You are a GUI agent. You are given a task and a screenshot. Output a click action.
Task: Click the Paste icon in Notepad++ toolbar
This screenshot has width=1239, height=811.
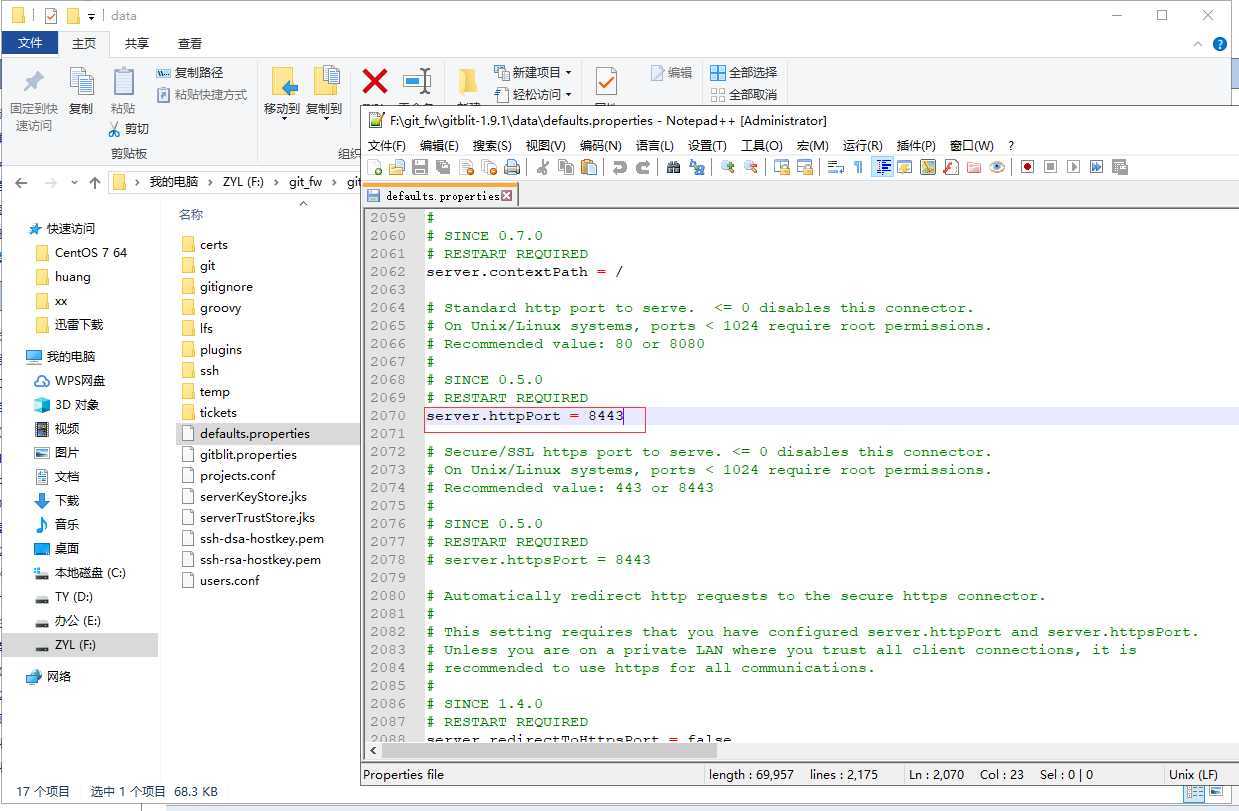[589, 167]
